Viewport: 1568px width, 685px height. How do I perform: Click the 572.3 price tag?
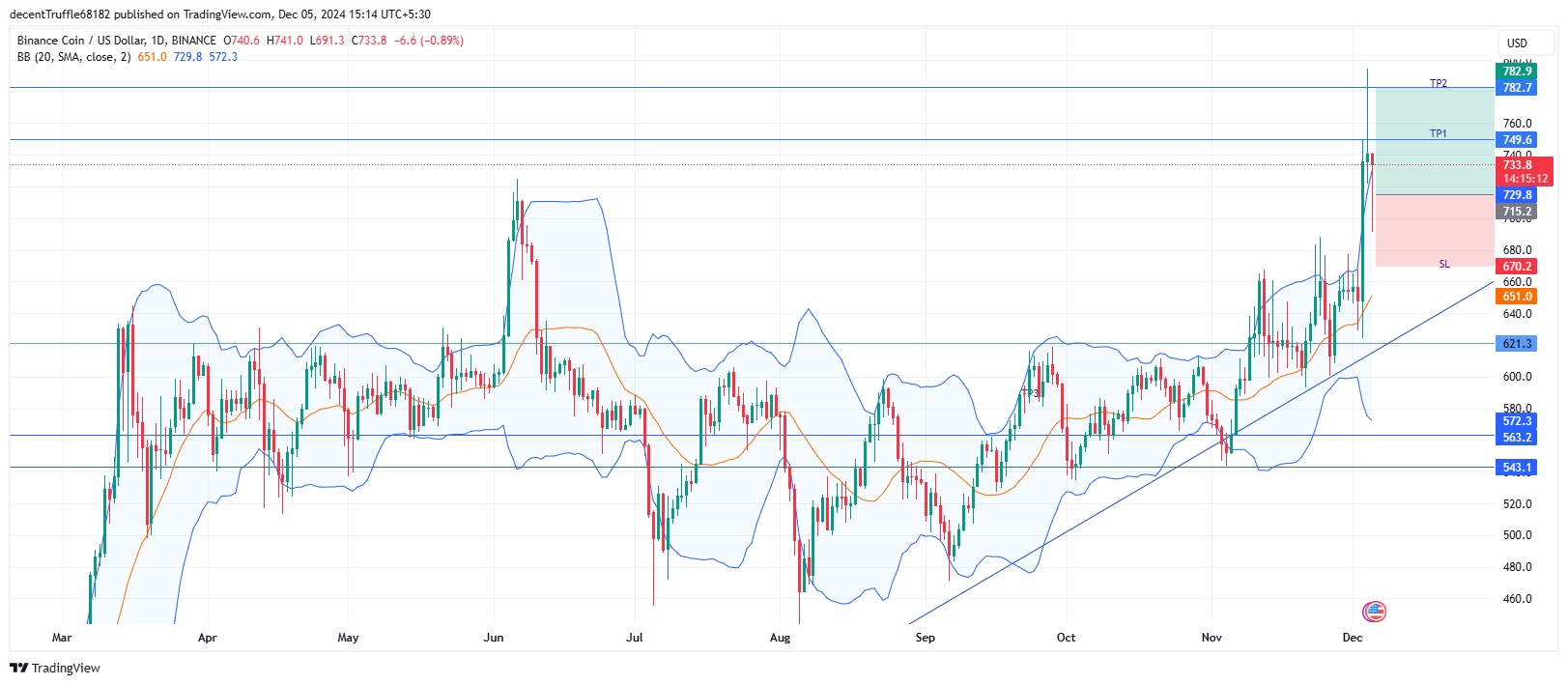(x=1517, y=421)
